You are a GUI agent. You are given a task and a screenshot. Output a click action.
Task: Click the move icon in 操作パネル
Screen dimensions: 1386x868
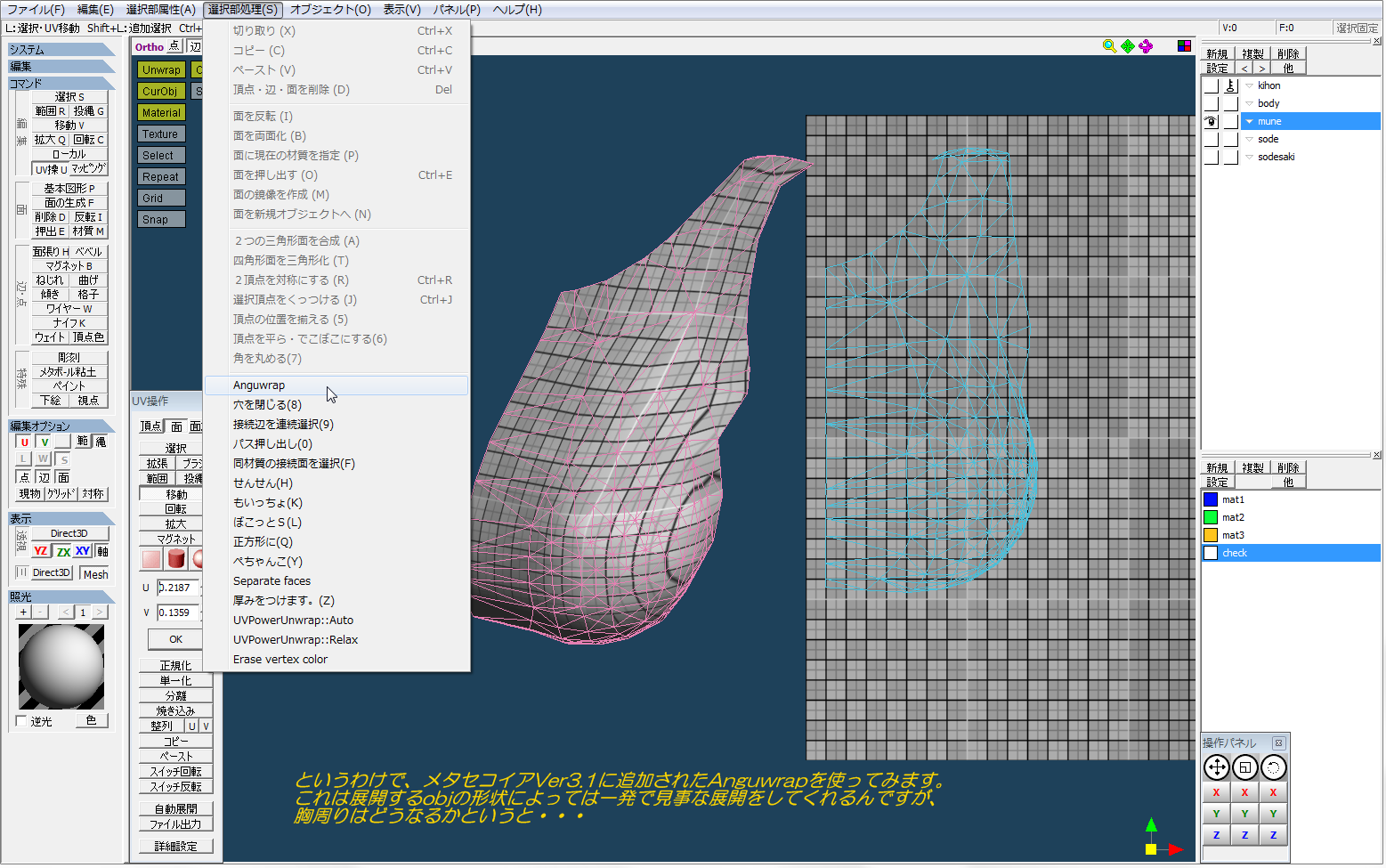click(1216, 767)
